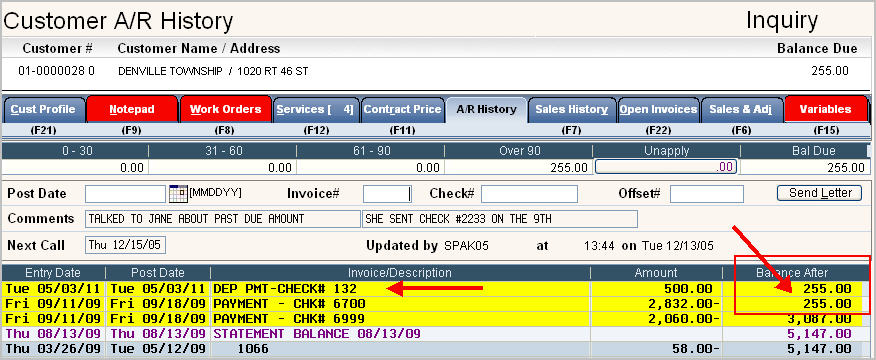Click the Amount column header
This screenshot has width=876, height=360.
(x=656, y=273)
